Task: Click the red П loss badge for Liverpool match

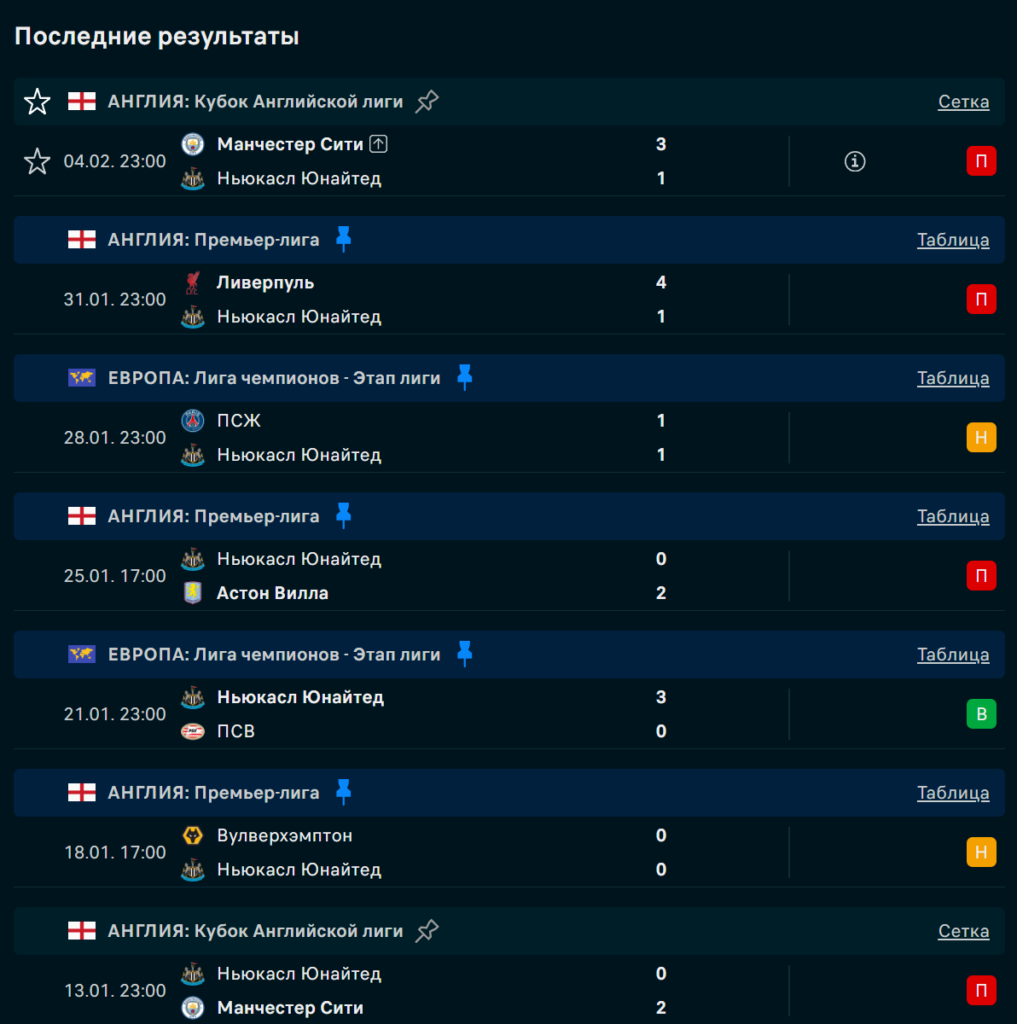Action: (x=980, y=299)
